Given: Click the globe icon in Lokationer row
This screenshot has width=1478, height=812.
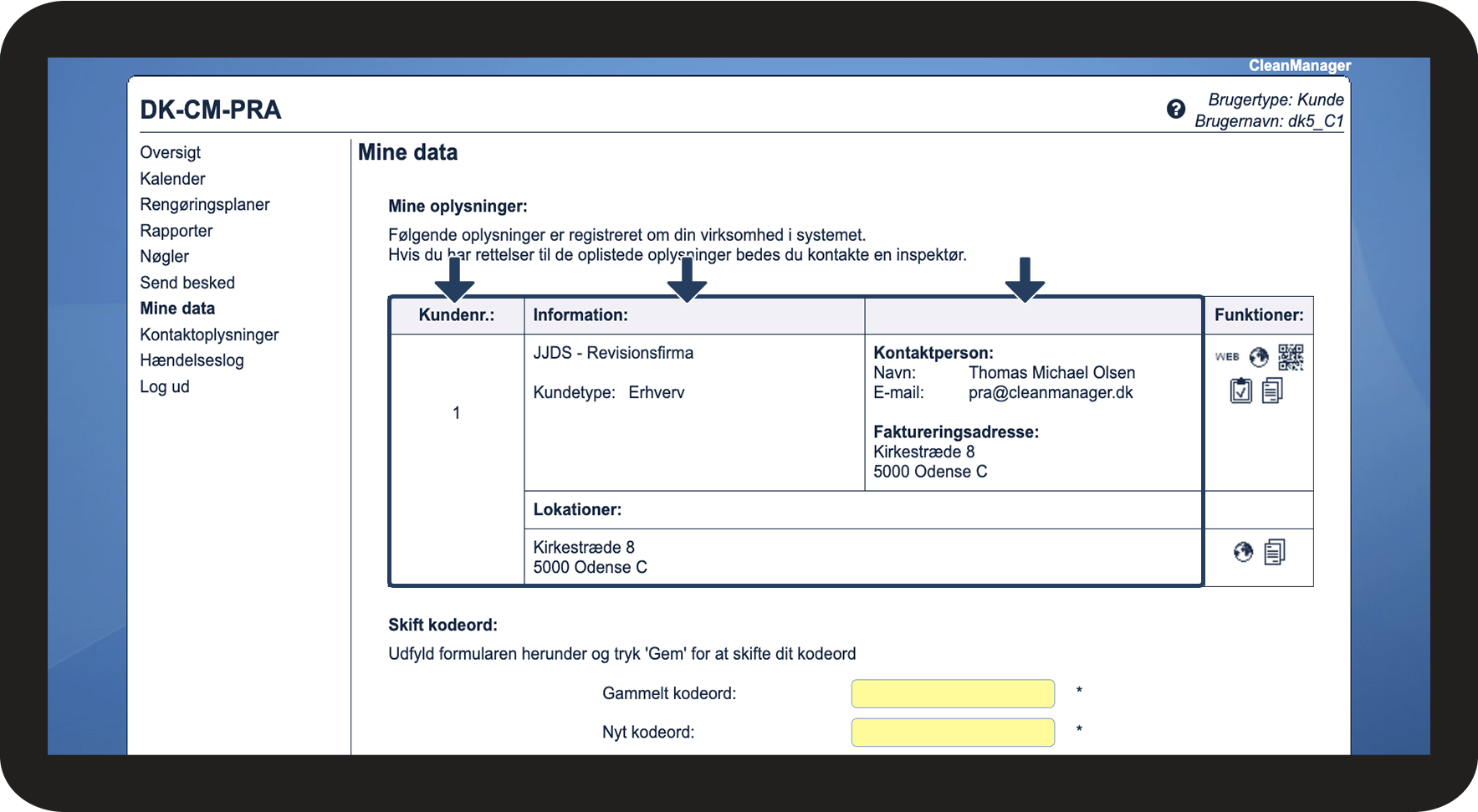Looking at the screenshot, I should tap(1244, 552).
